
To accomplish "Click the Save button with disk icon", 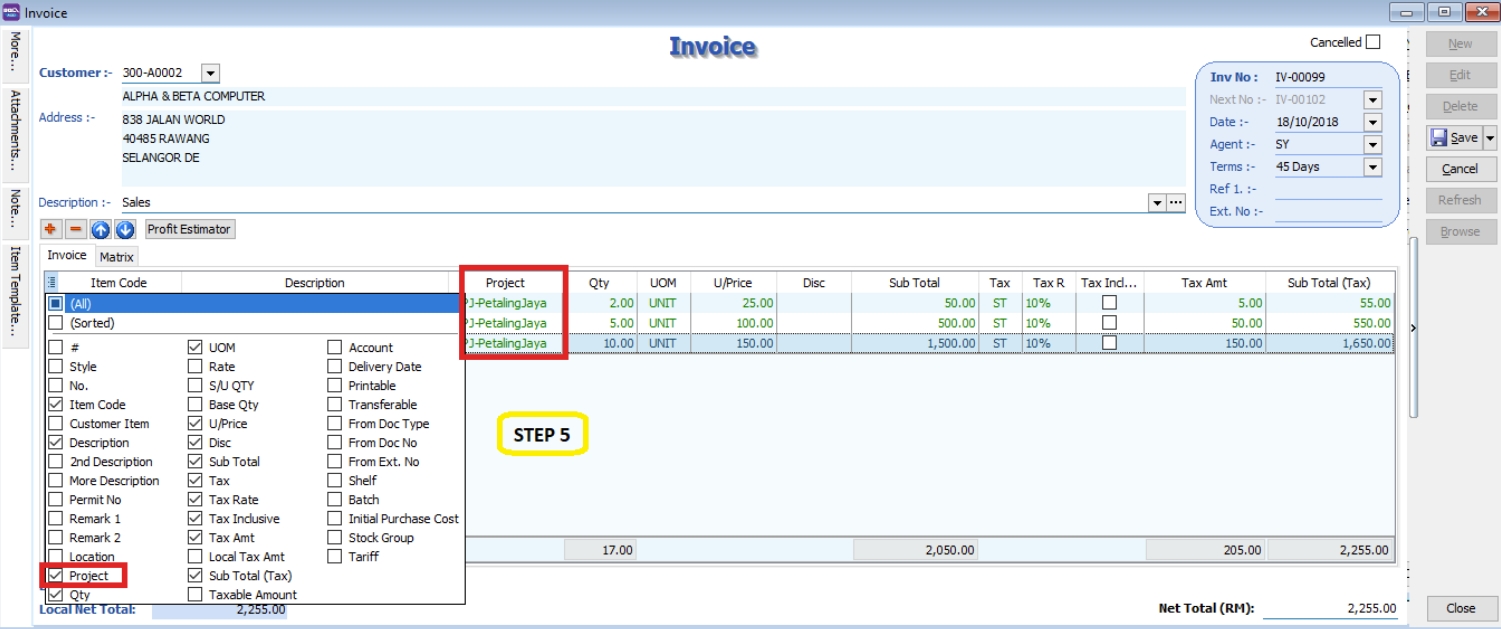I will coord(1454,138).
